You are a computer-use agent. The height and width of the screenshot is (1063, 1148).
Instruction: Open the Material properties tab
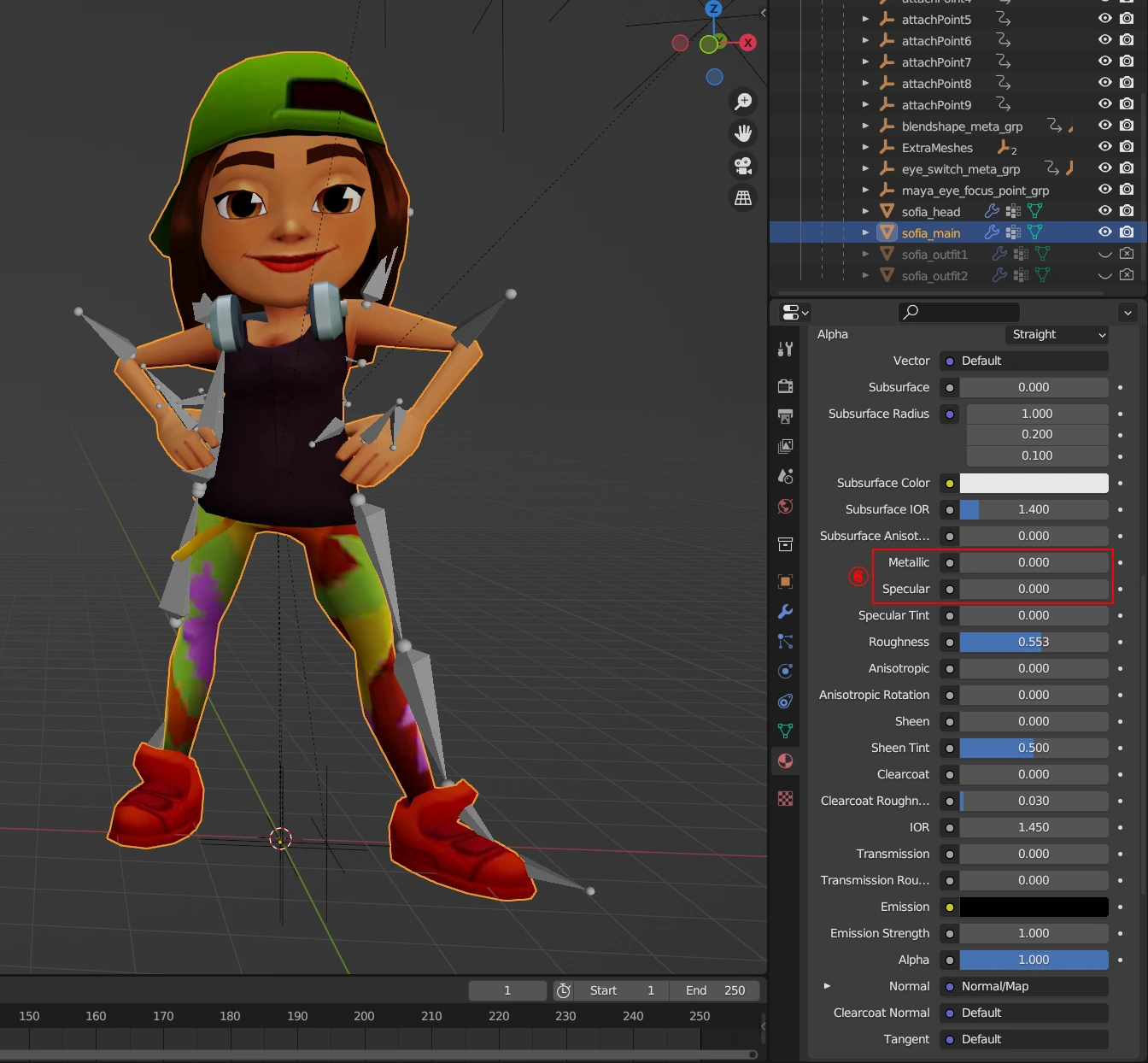(x=785, y=761)
